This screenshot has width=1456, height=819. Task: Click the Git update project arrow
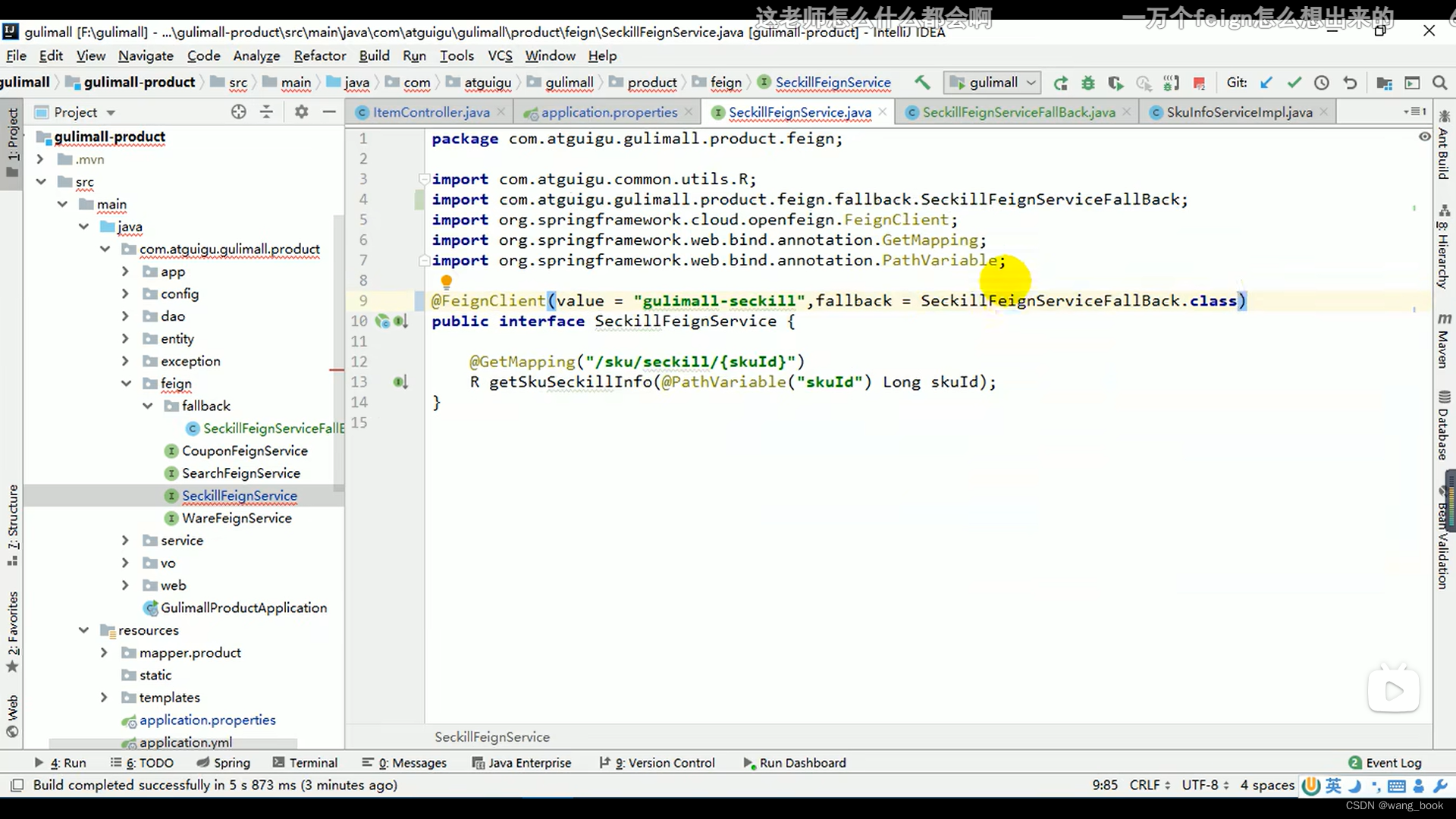pos(1266,83)
